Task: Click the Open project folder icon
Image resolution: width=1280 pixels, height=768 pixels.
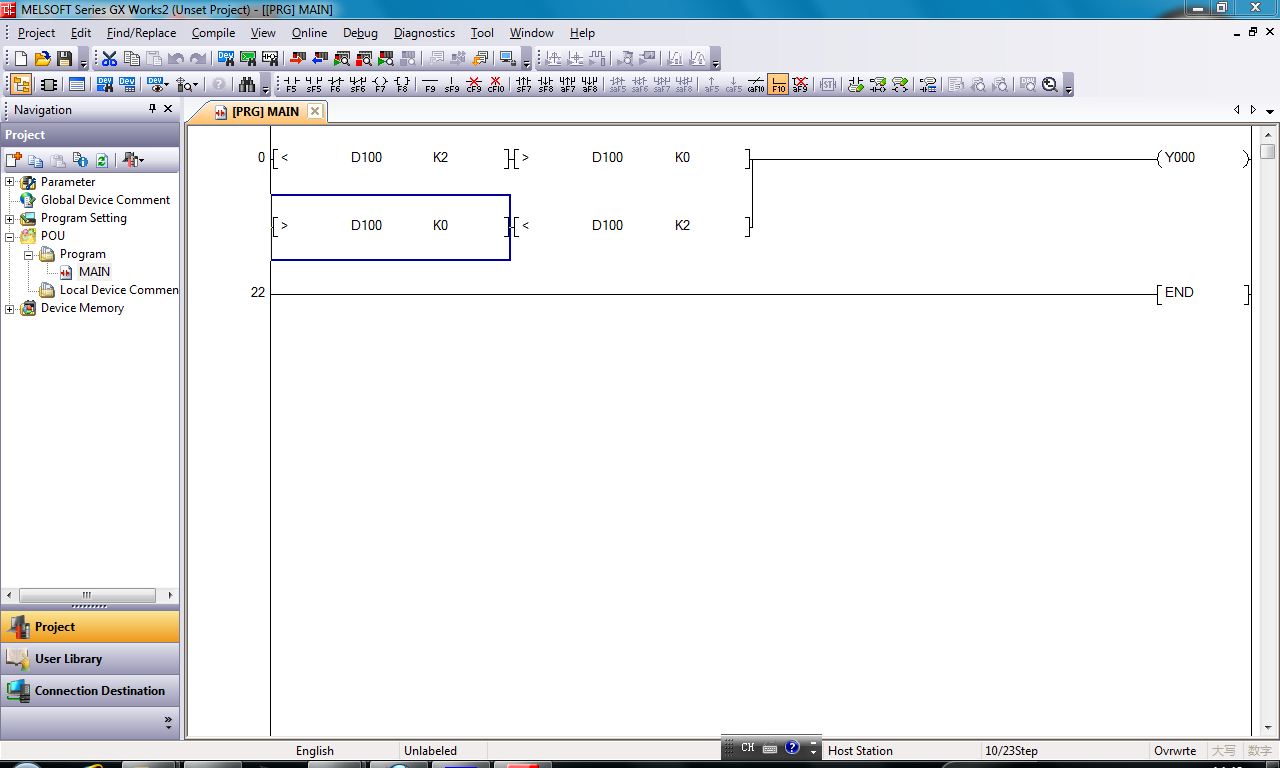Action: [x=42, y=59]
